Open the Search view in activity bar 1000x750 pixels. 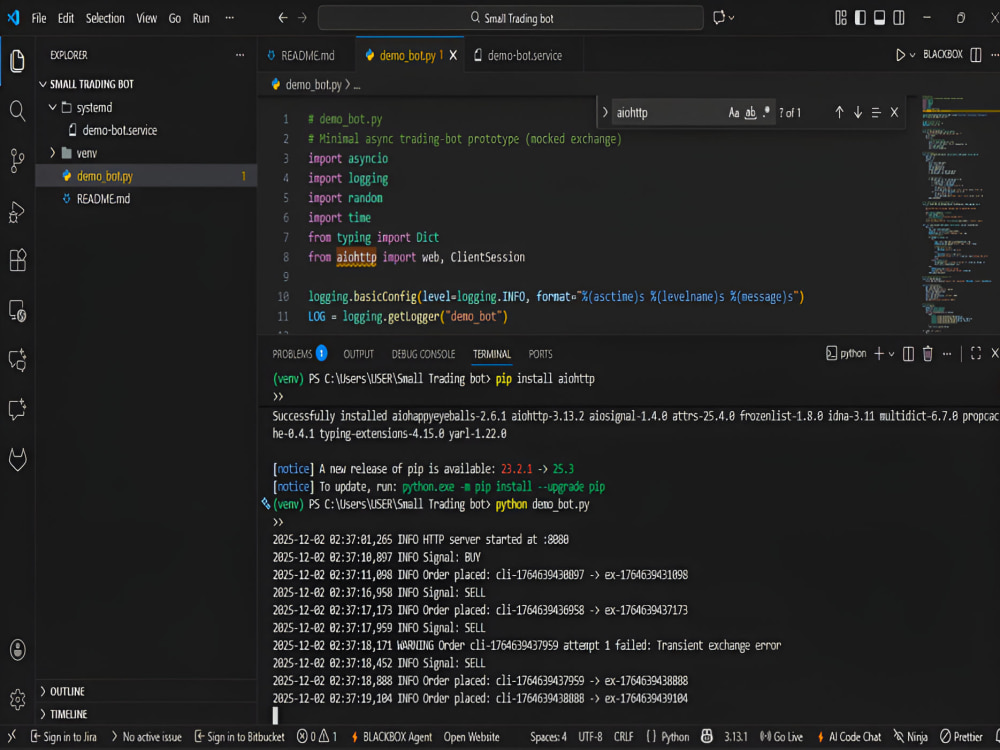click(x=17, y=112)
